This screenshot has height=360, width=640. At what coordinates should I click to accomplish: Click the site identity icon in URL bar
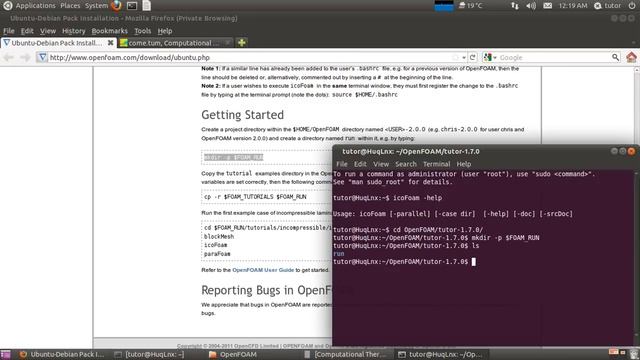pos(42,58)
